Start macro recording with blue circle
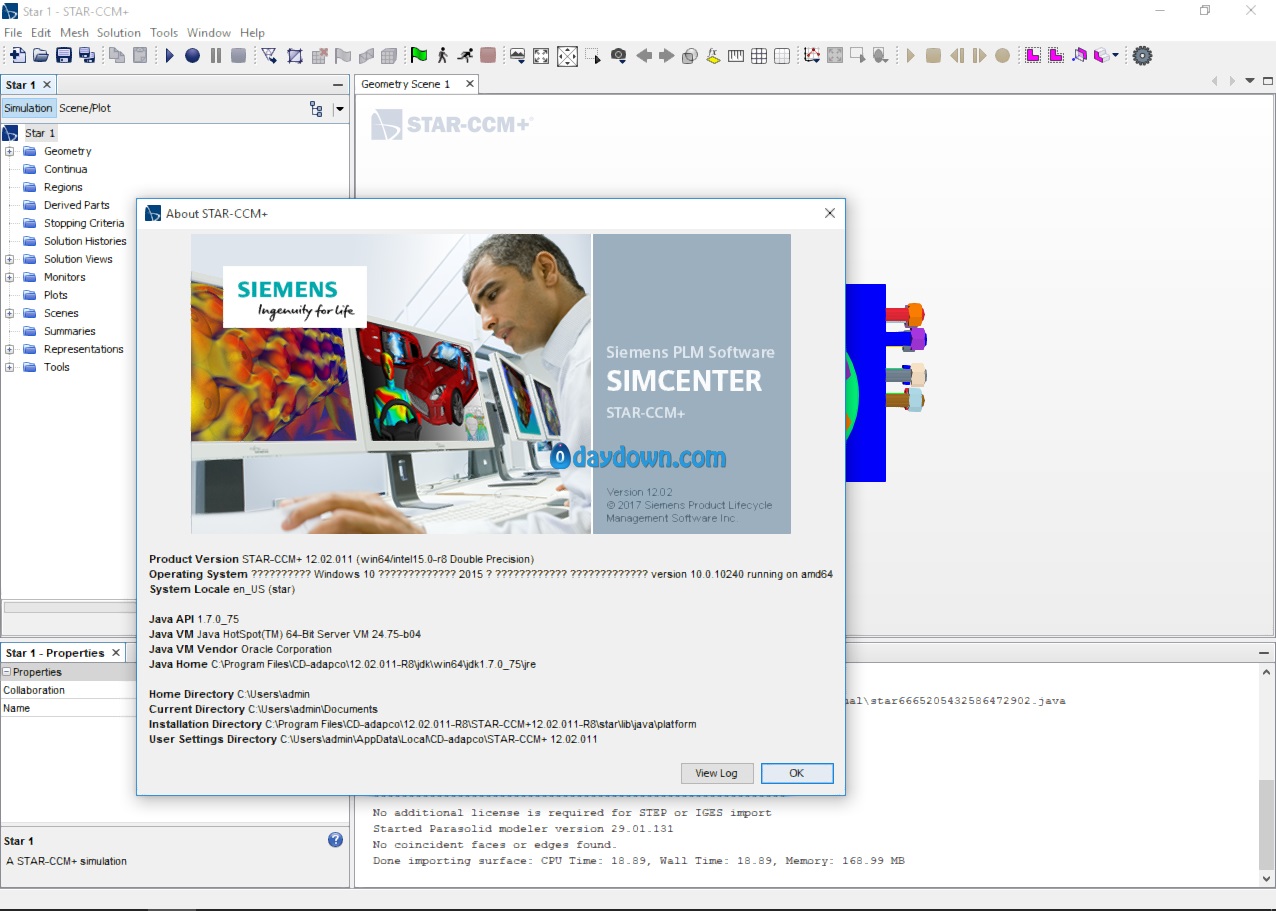Image resolution: width=1276 pixels, height=911 pixels. pyautogui.click(x=192, y=56)
